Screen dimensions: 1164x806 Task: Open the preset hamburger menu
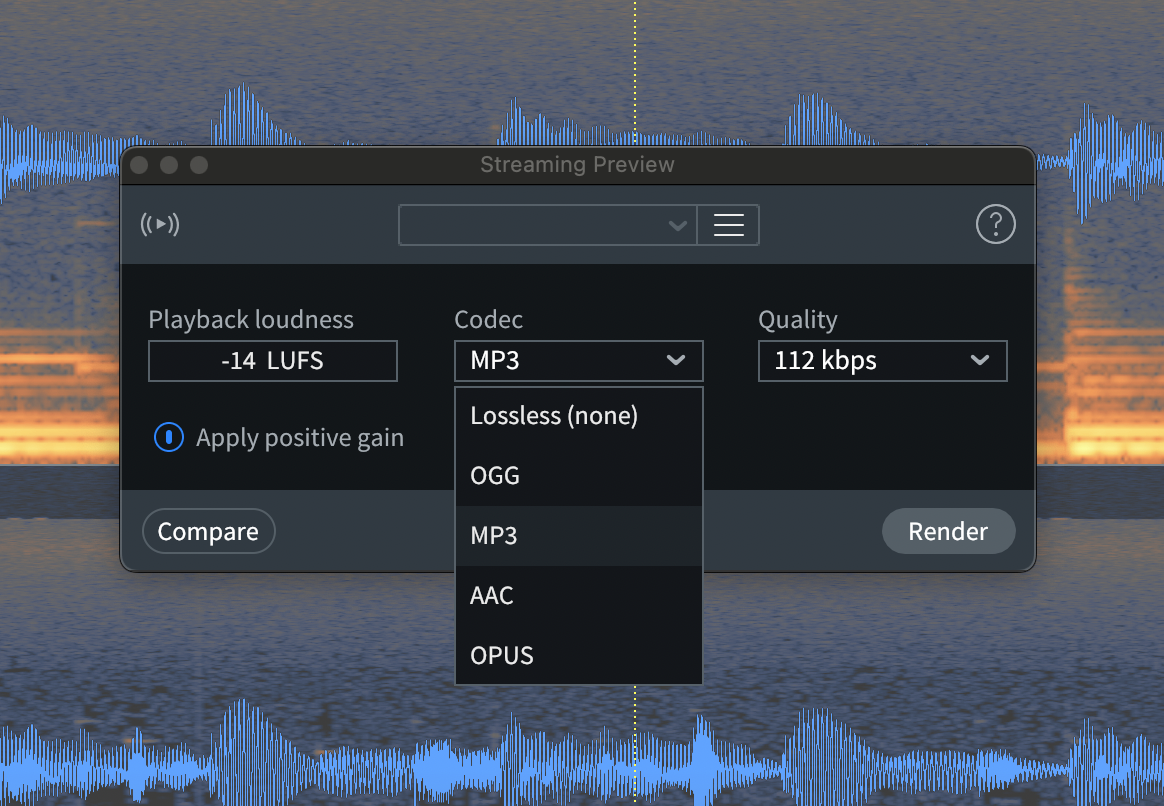pos(728,225)
